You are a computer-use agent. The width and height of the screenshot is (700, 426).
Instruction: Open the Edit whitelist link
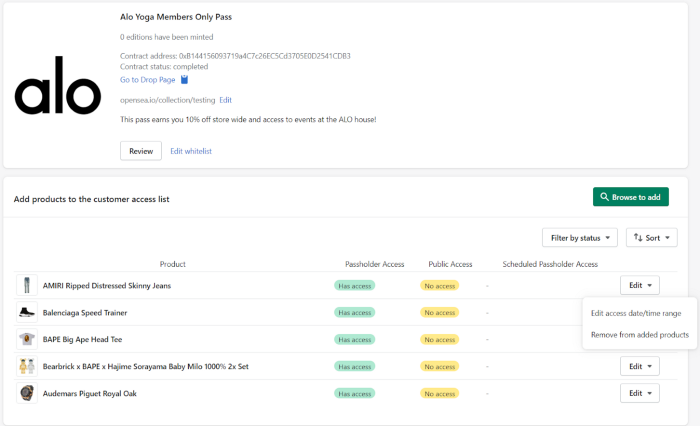click(x=191, y=151)
